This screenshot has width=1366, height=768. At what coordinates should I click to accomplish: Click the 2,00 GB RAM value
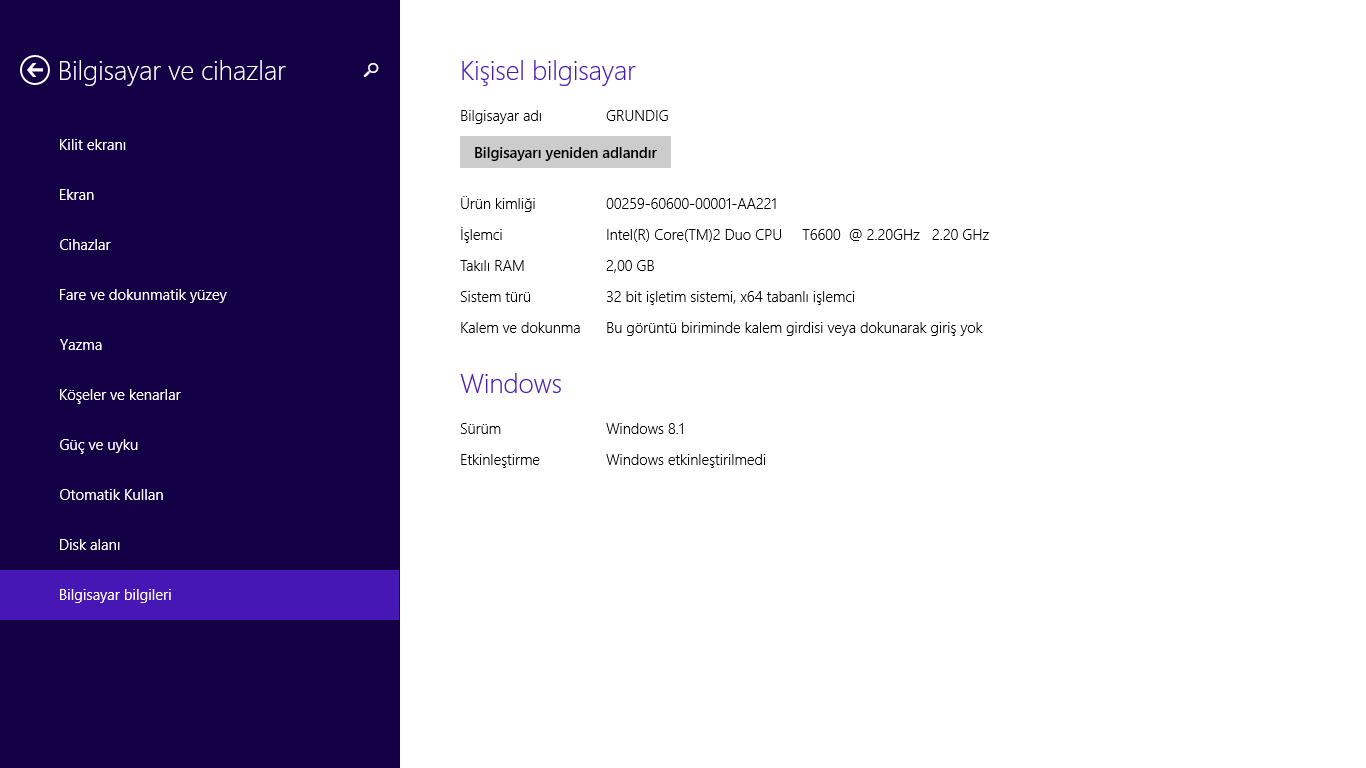pos(630,266)
